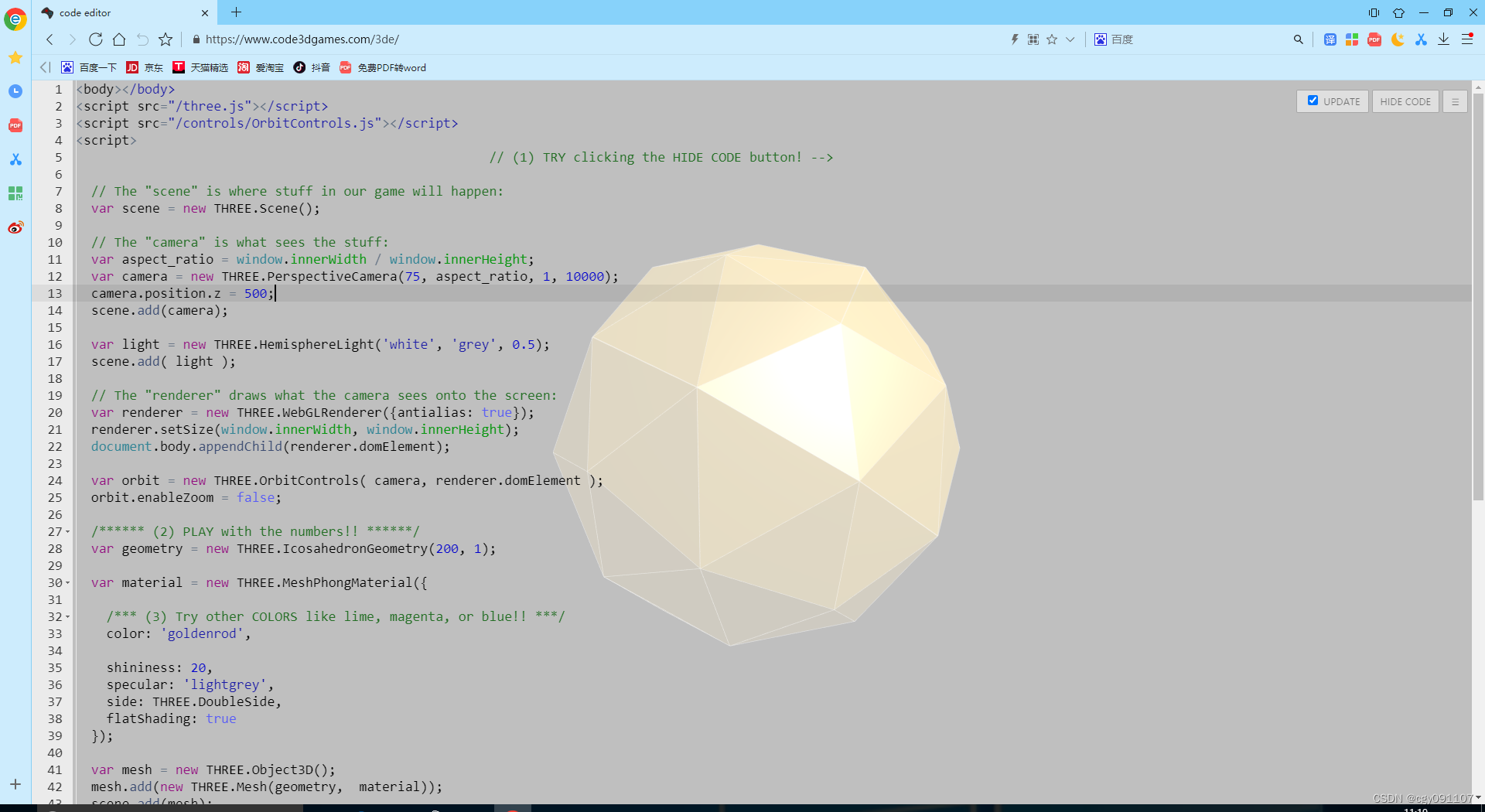Select the scissors screenshot tool in the toolbar
This screenshot has width=1485, height=812.
[x=1421, y=39]
